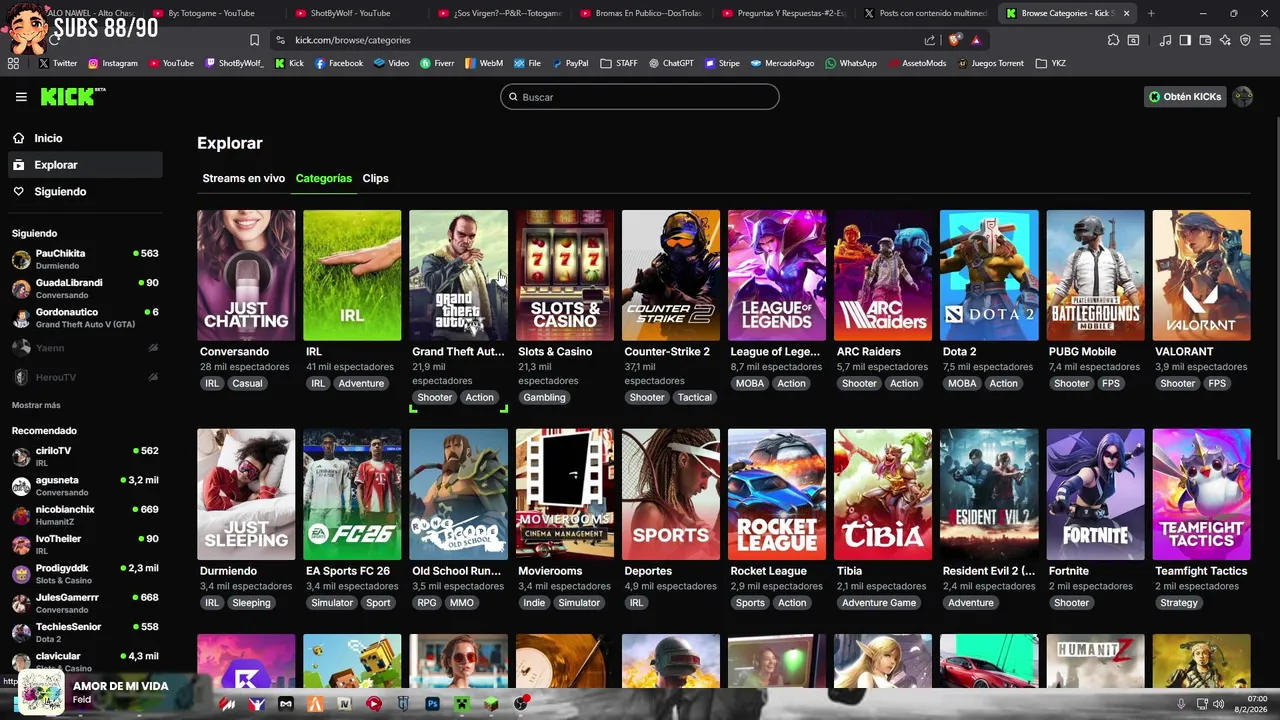This screenshot has width=1280, height=720.
Task: Open the Counter-Strike 2 category thumbnail
Action: [x=671, y=275]
